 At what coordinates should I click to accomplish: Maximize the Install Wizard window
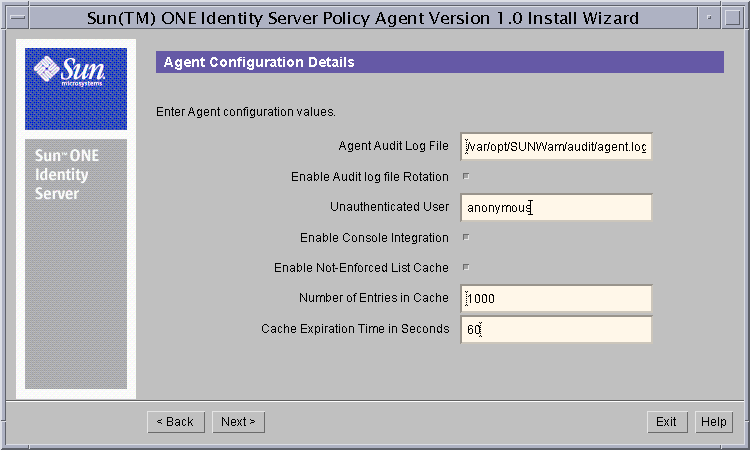click(732, 18)
